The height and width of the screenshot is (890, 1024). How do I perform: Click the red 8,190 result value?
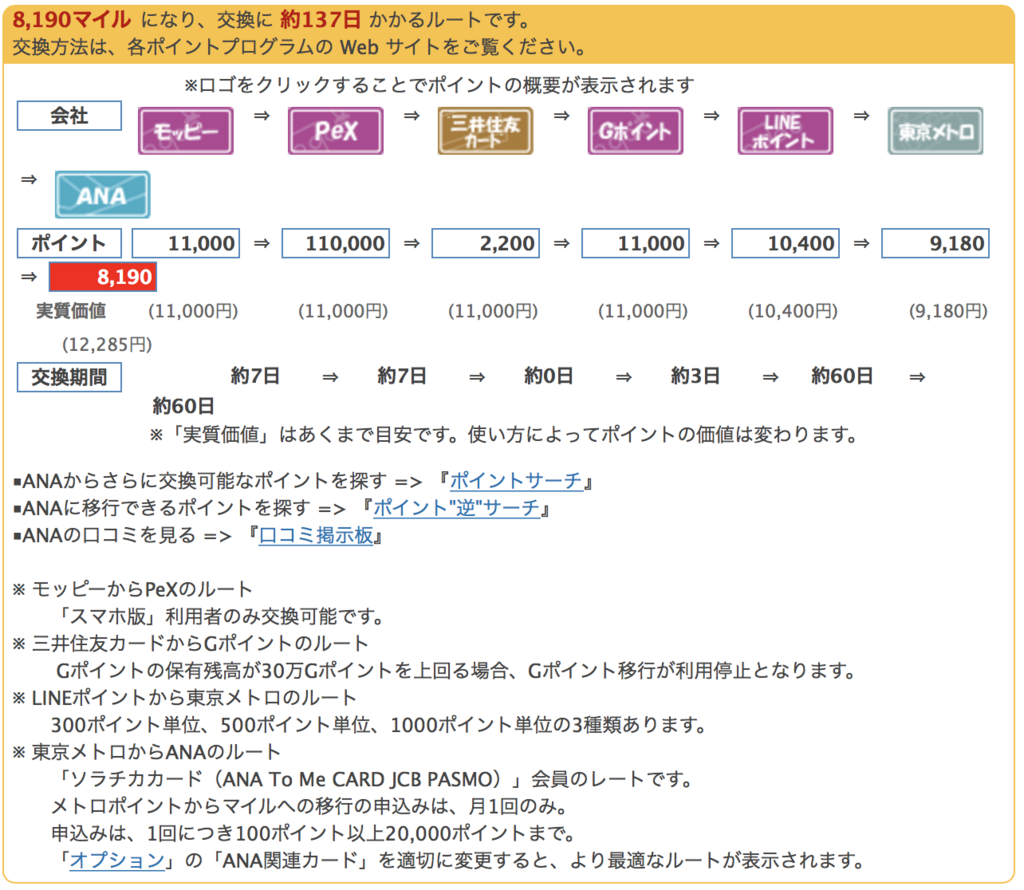tap(103, 277)
